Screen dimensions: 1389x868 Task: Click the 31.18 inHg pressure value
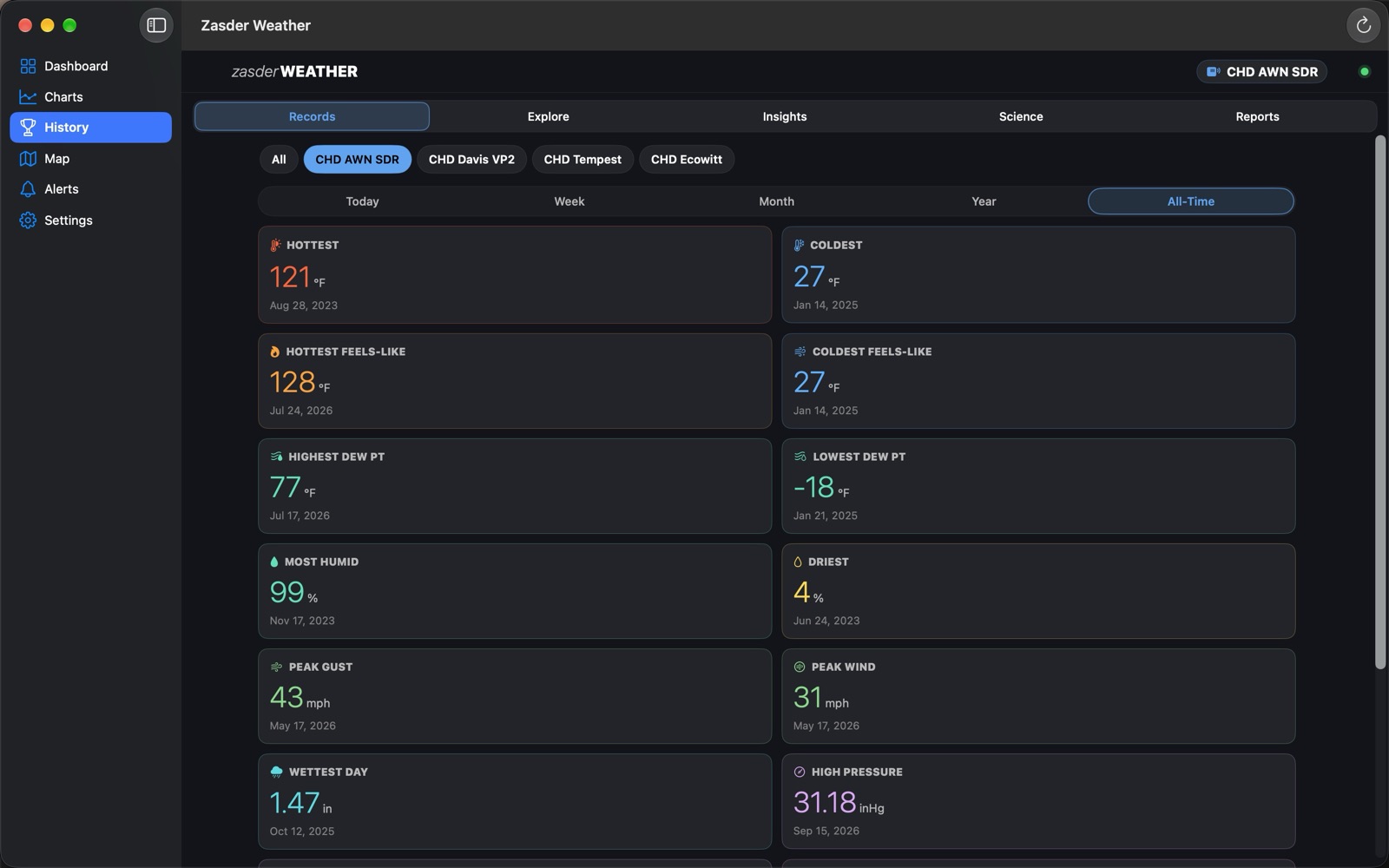click(x=839, y=803)
